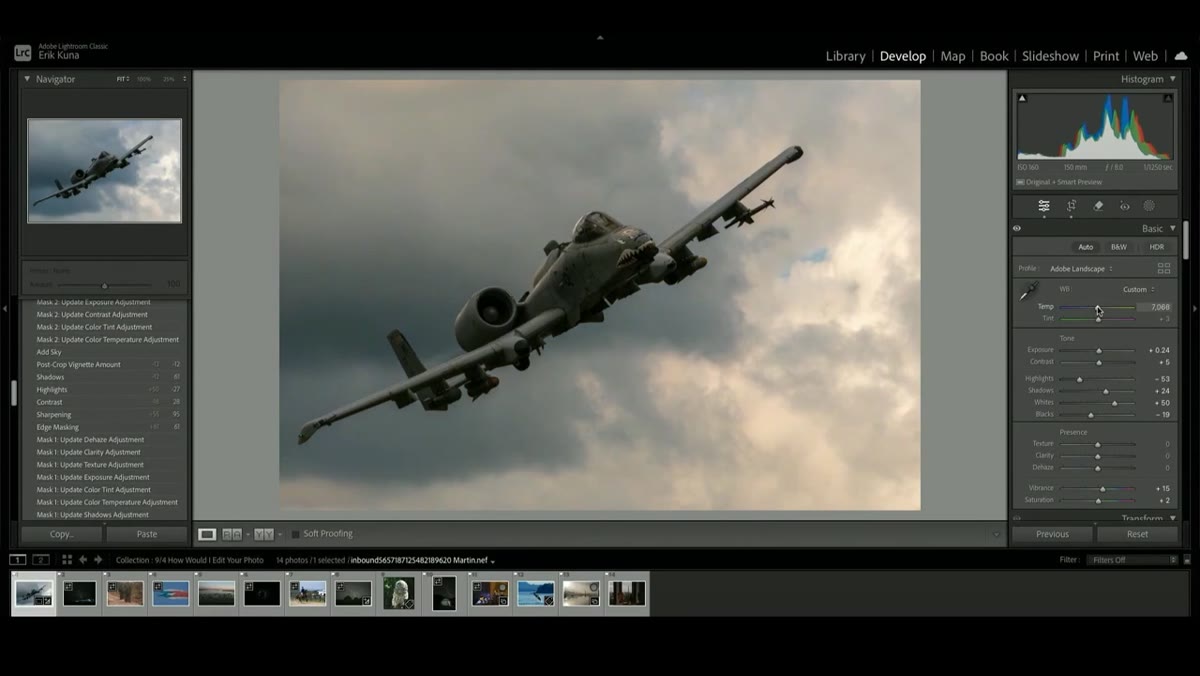Enable HDR editing mode
The height and width of the screenshot is (676, 1200).
[1156, 247]
